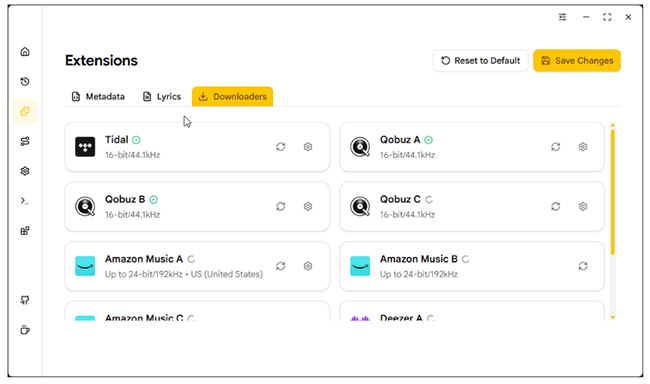Open Amazon Music A settings gear
The height and width of the screenshot is (384, 650).
click(308, 266)
